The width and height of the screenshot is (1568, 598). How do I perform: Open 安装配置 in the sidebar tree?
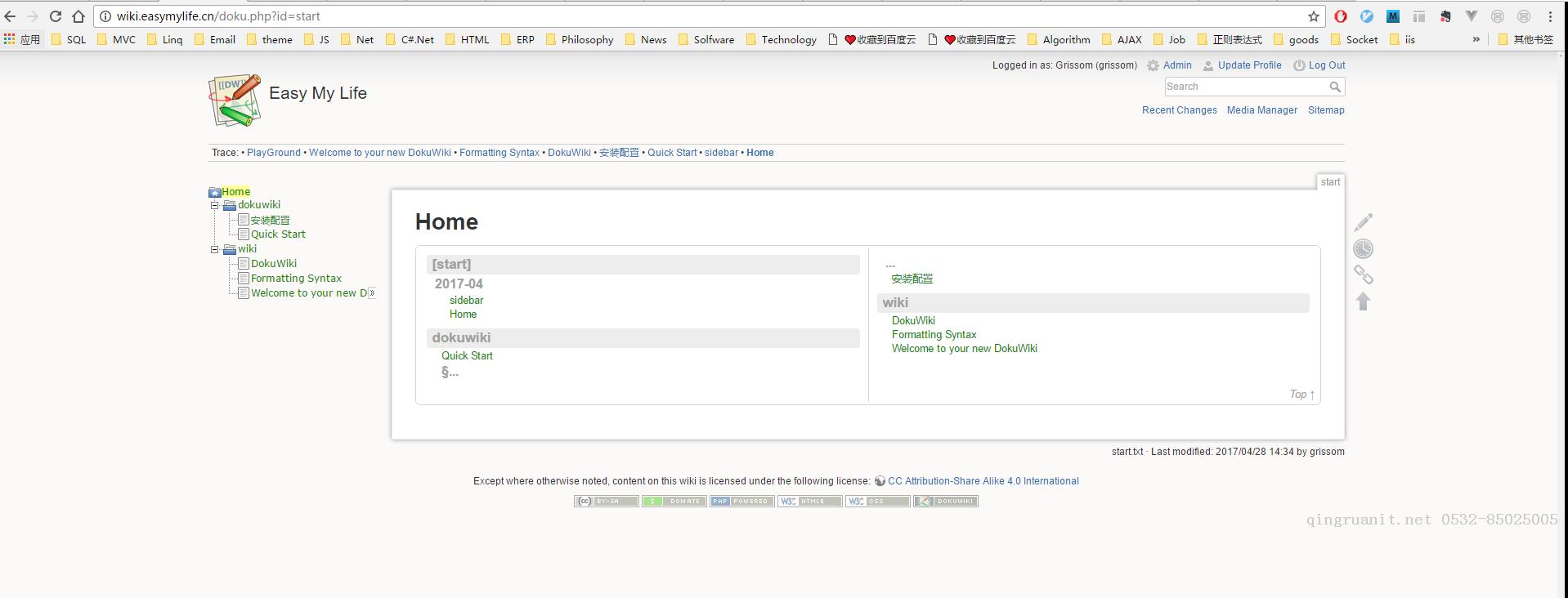click(x=270, y=221)
